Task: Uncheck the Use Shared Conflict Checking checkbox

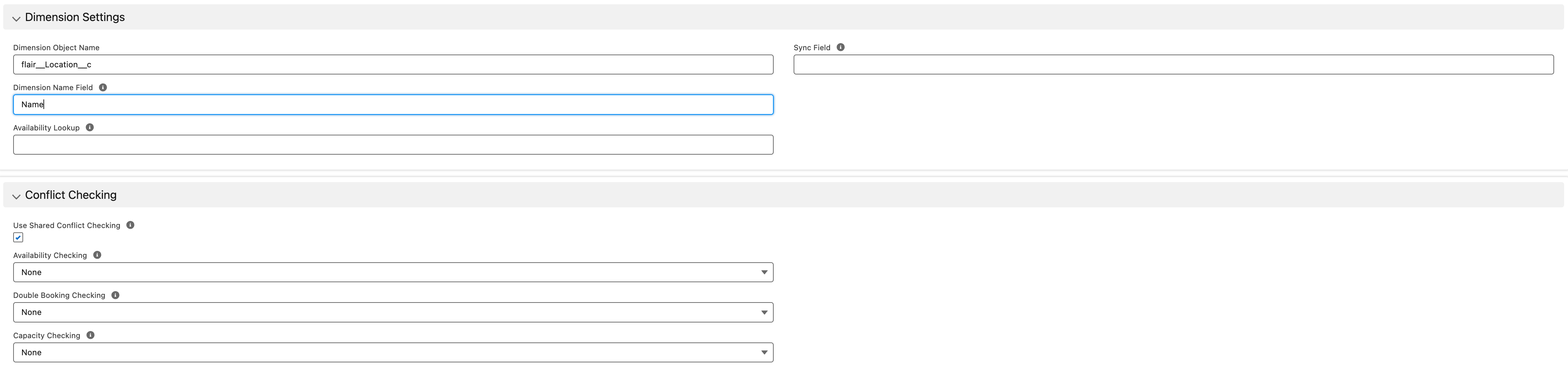Action: [18, 238]
